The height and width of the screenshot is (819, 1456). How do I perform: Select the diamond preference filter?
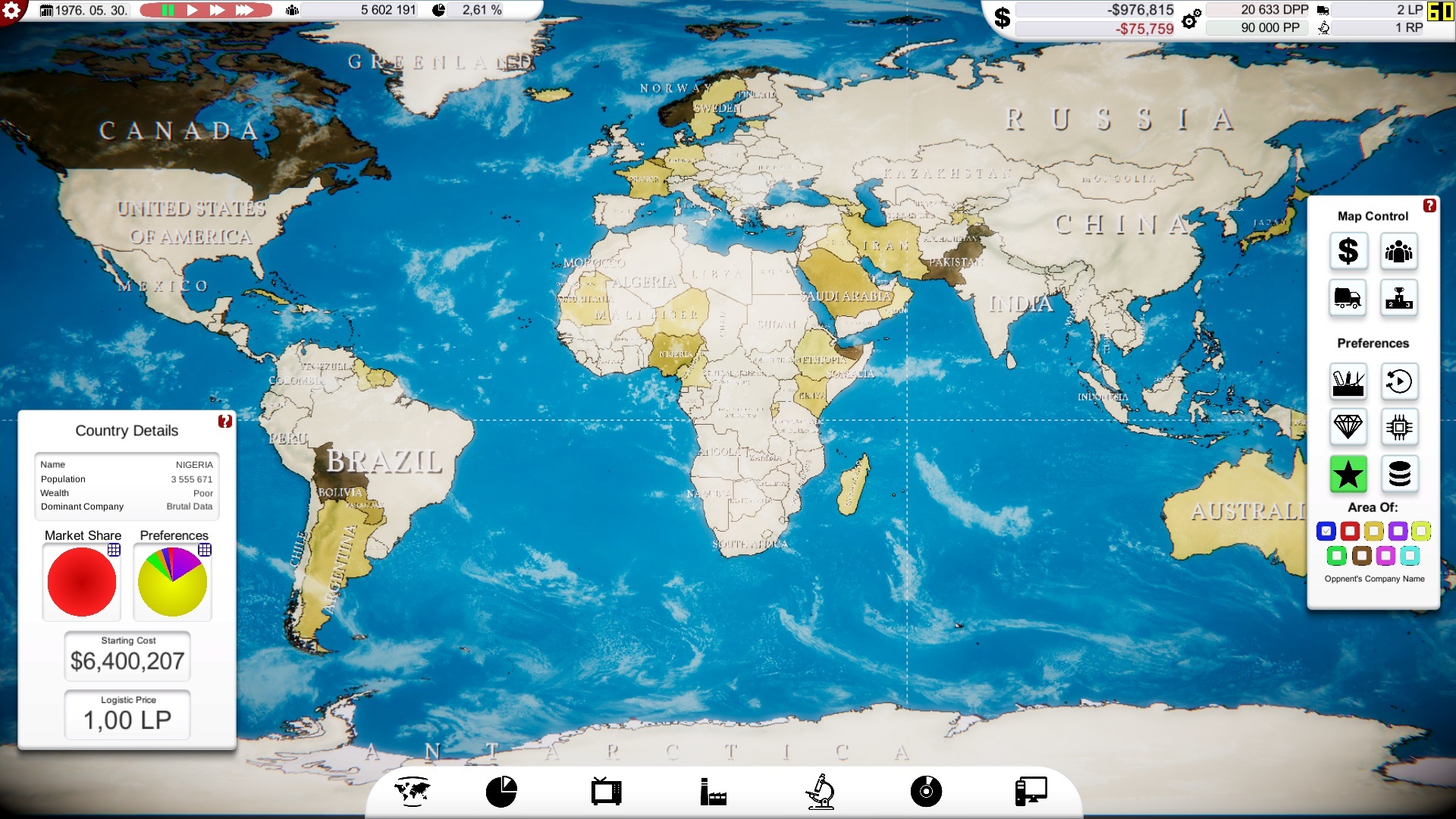coord(1348,427)
